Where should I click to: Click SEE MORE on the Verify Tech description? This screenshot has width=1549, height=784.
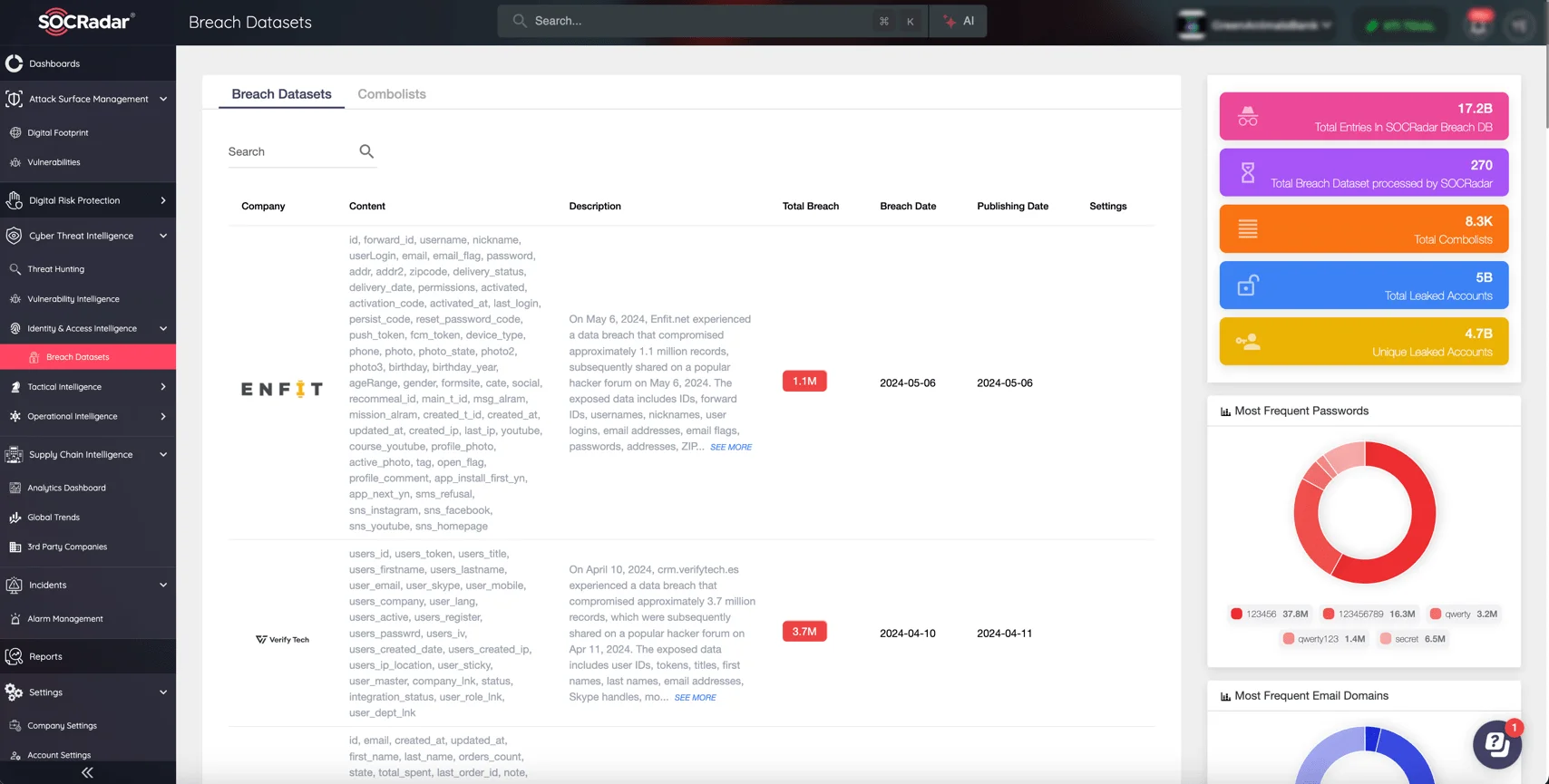coord(695,698)
